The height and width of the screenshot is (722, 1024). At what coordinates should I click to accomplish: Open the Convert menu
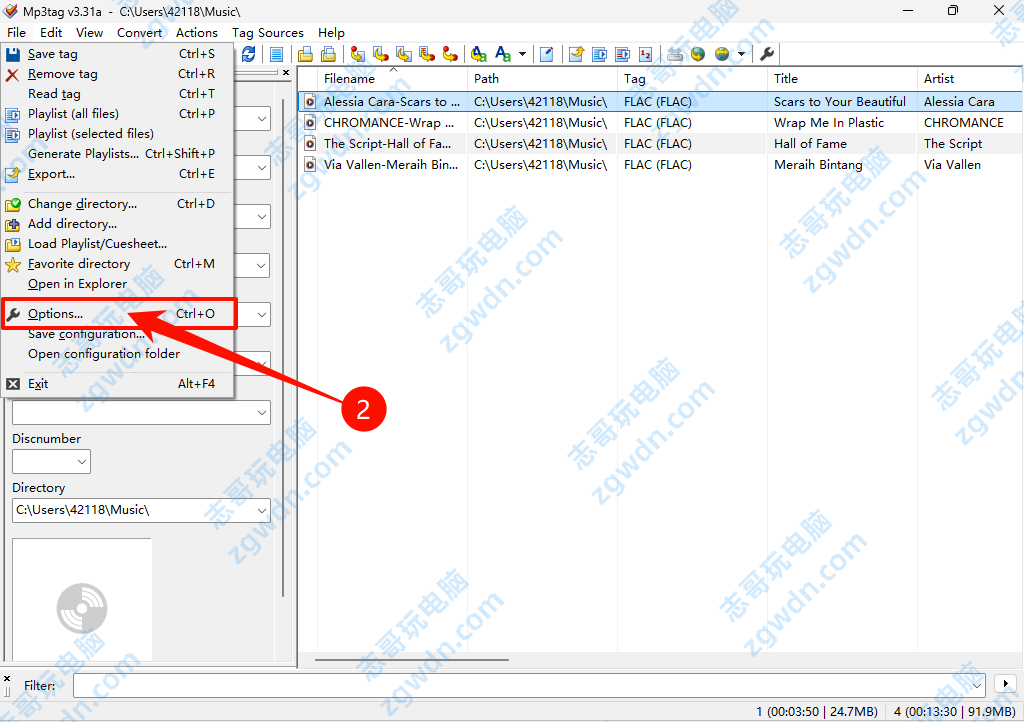point(139,33)
